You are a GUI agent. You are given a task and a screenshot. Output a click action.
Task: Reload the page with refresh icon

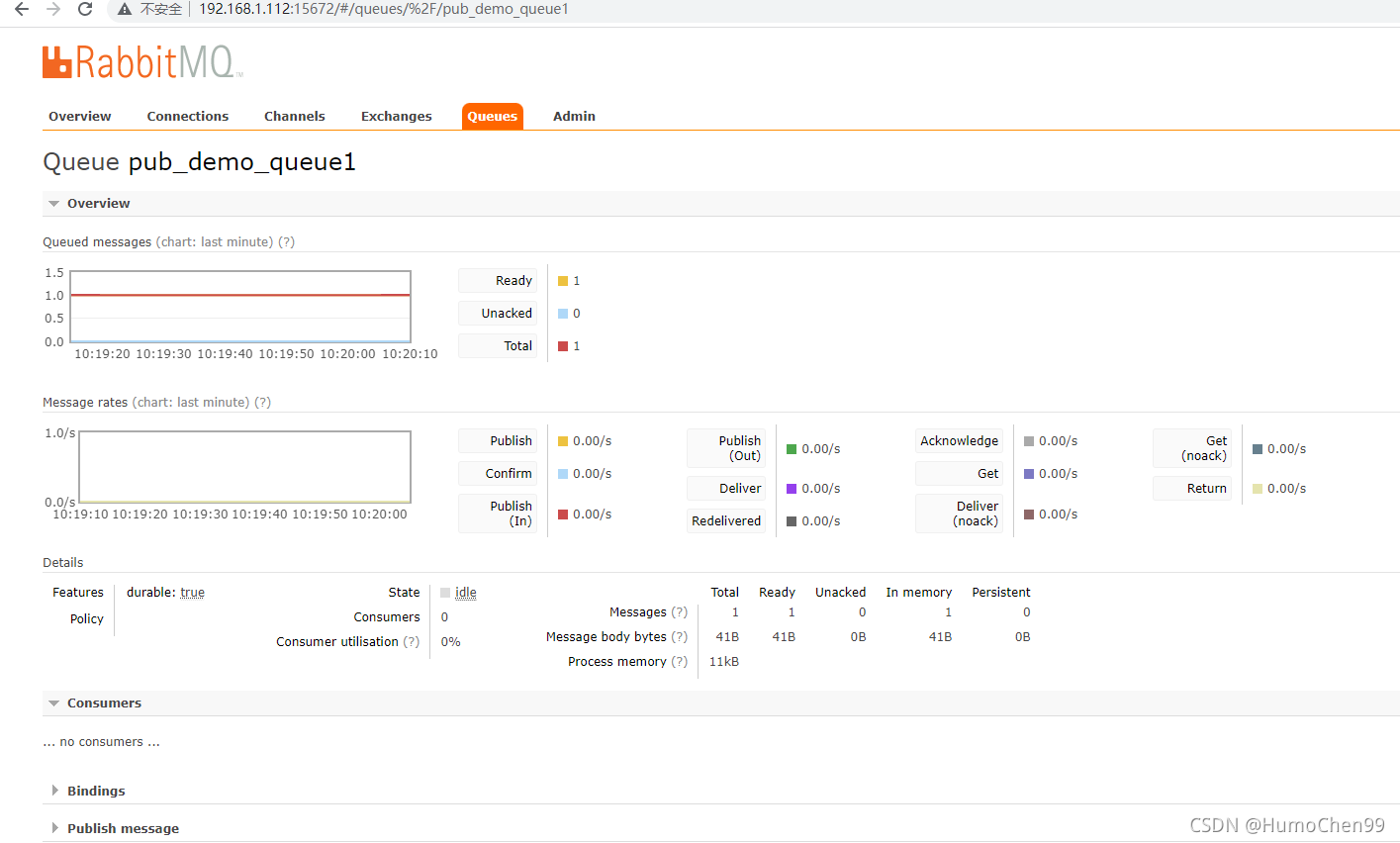point(85,9)
